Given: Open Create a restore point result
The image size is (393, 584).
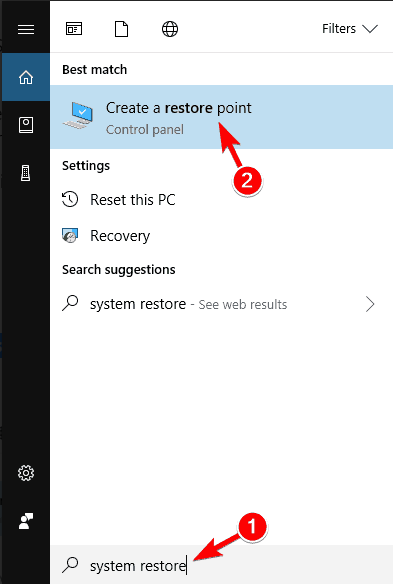Looking at the screenshot, I should point(222,117).
